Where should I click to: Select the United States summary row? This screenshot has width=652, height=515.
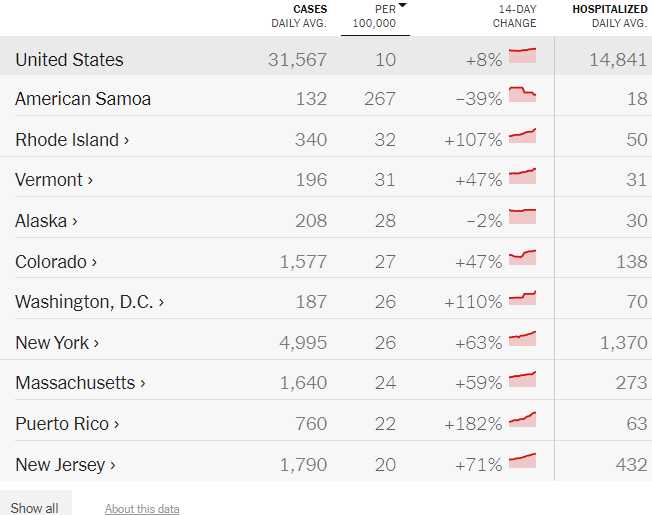pyautogui.click(x=70, y=59)
